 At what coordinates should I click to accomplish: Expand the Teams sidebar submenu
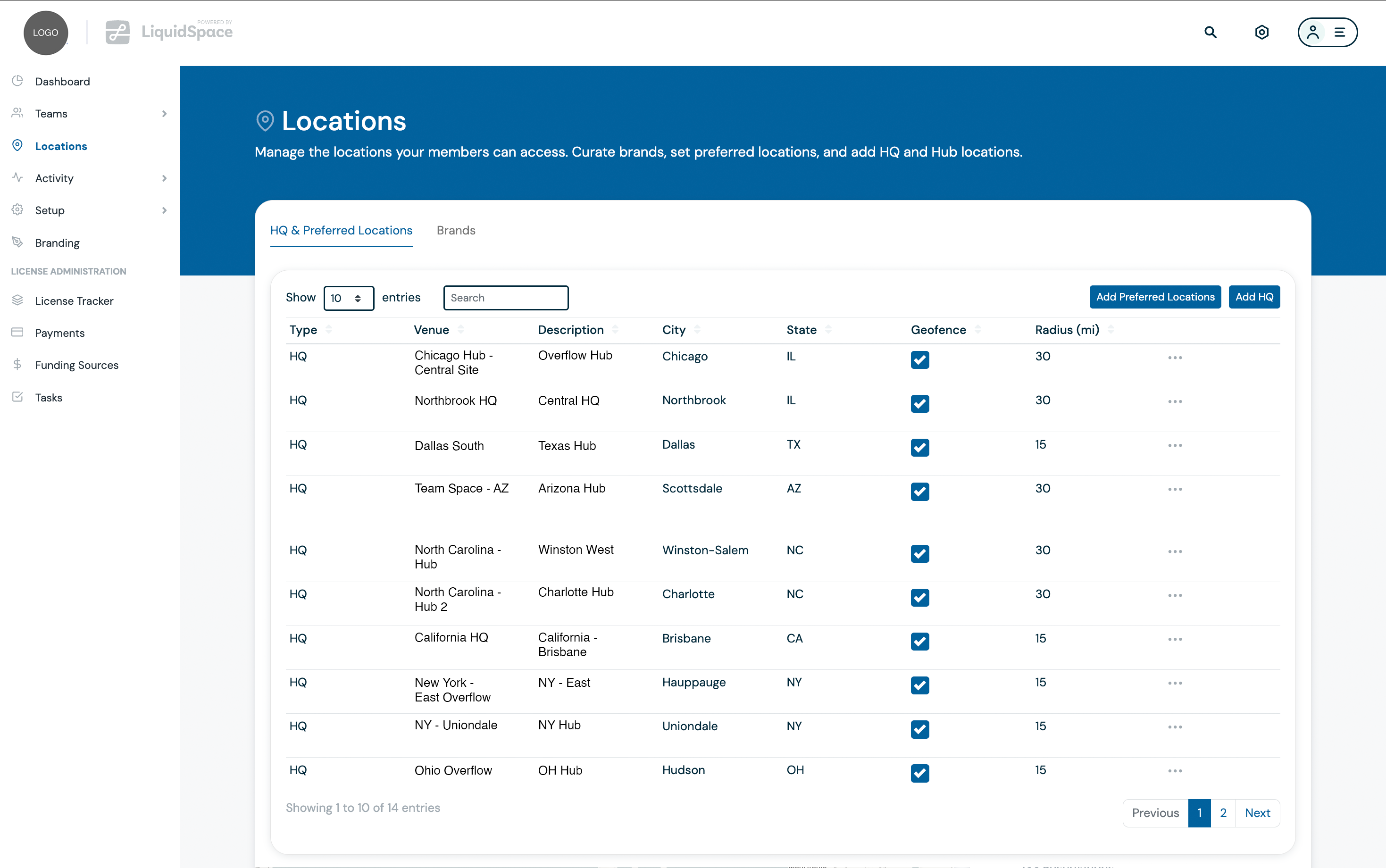click(x=164, y=114)
